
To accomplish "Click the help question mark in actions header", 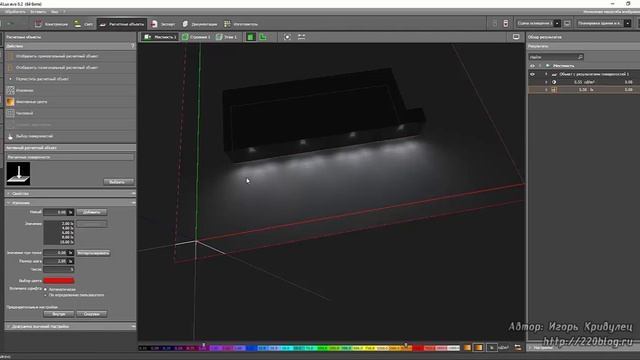I will coord(133,46).
